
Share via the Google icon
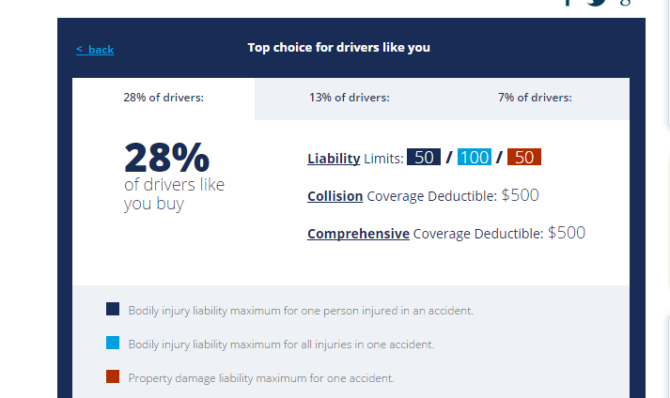(625, 2)
